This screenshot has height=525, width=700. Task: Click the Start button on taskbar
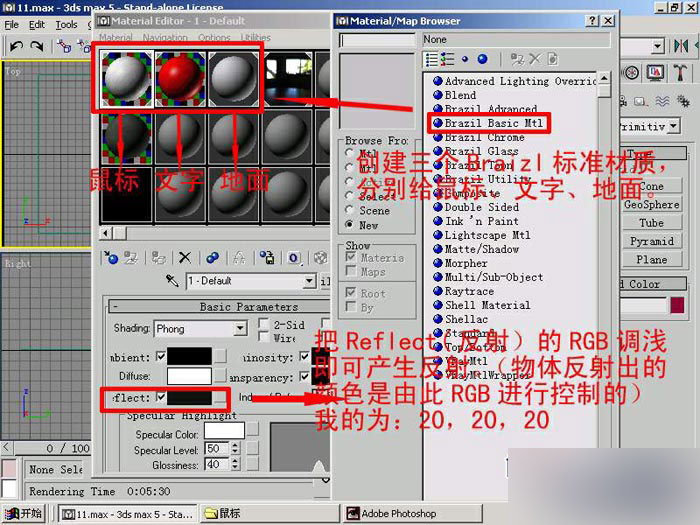(24, 514)
